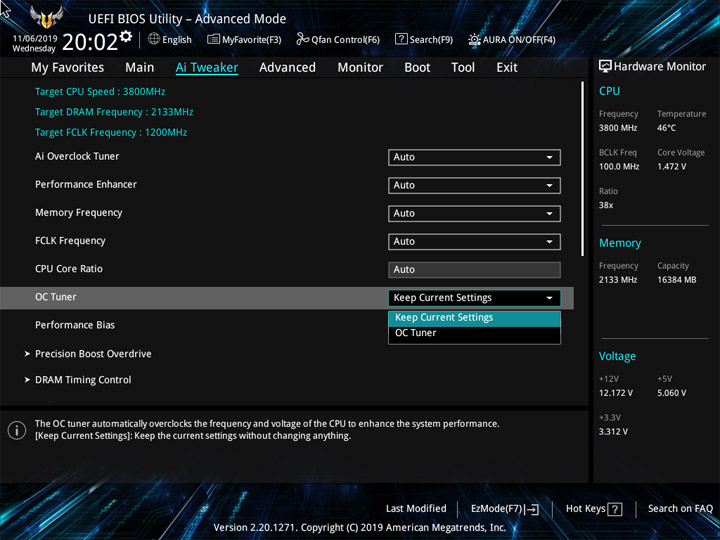Click the Voltage section heading
The width and height of the screenshot is (720, 540).
(x=617, y=356)
